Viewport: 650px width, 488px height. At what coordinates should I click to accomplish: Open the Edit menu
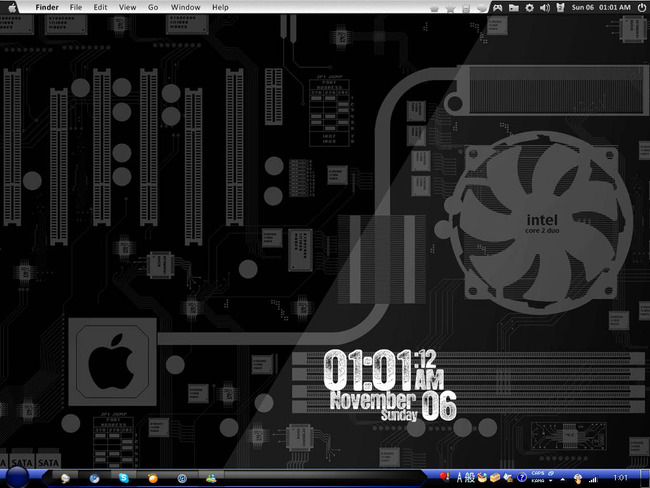tap(100, 7)
